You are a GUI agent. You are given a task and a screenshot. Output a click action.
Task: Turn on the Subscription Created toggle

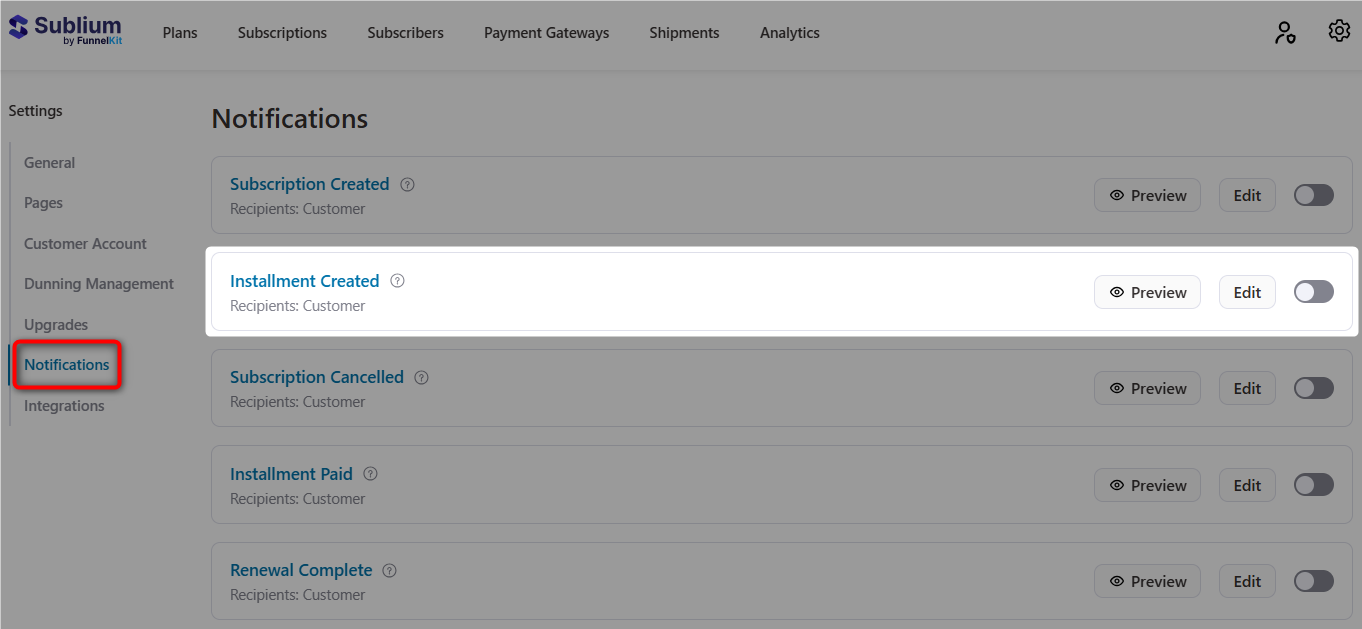(1313, 195)
